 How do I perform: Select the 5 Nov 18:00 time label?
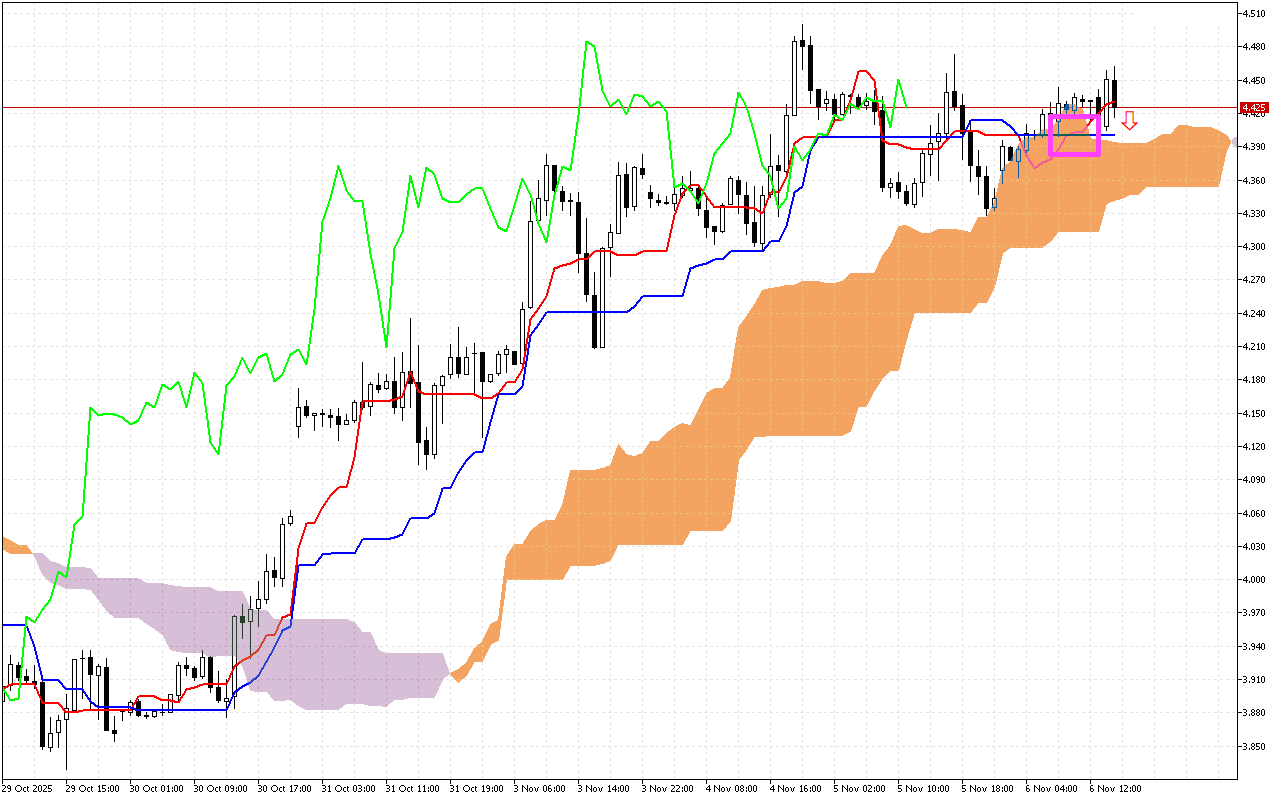click(988, 789)
